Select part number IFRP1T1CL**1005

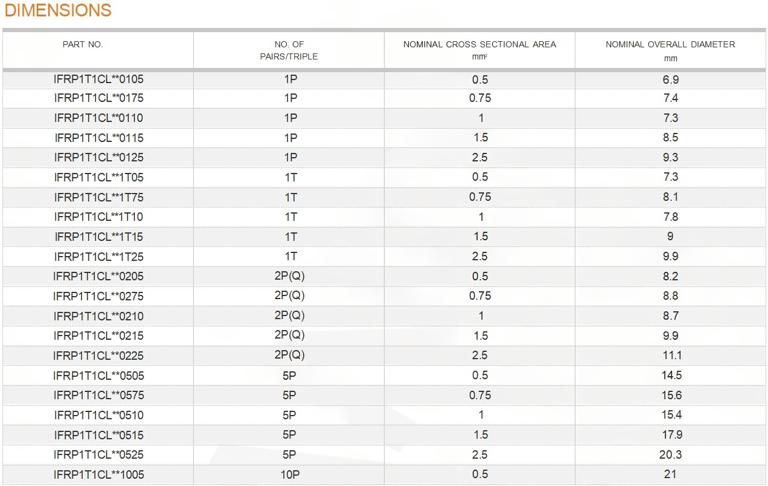click(x=98, y=475)
